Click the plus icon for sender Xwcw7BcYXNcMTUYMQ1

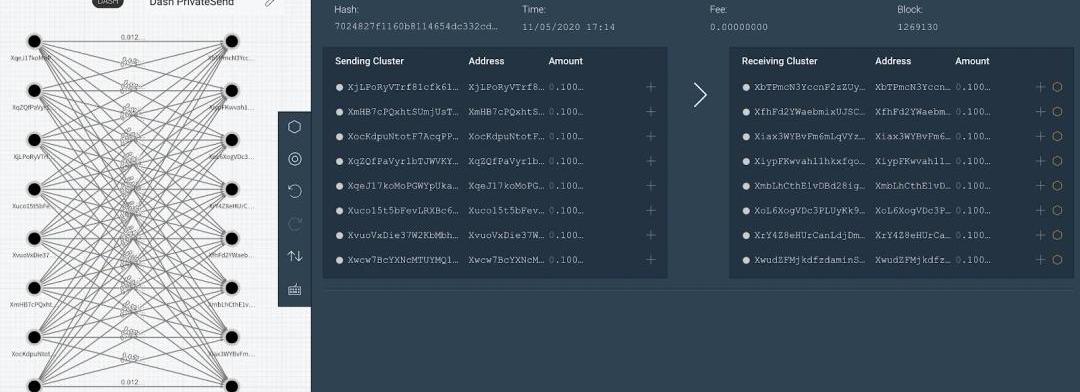pyautogui.click(x=650, y=260)
